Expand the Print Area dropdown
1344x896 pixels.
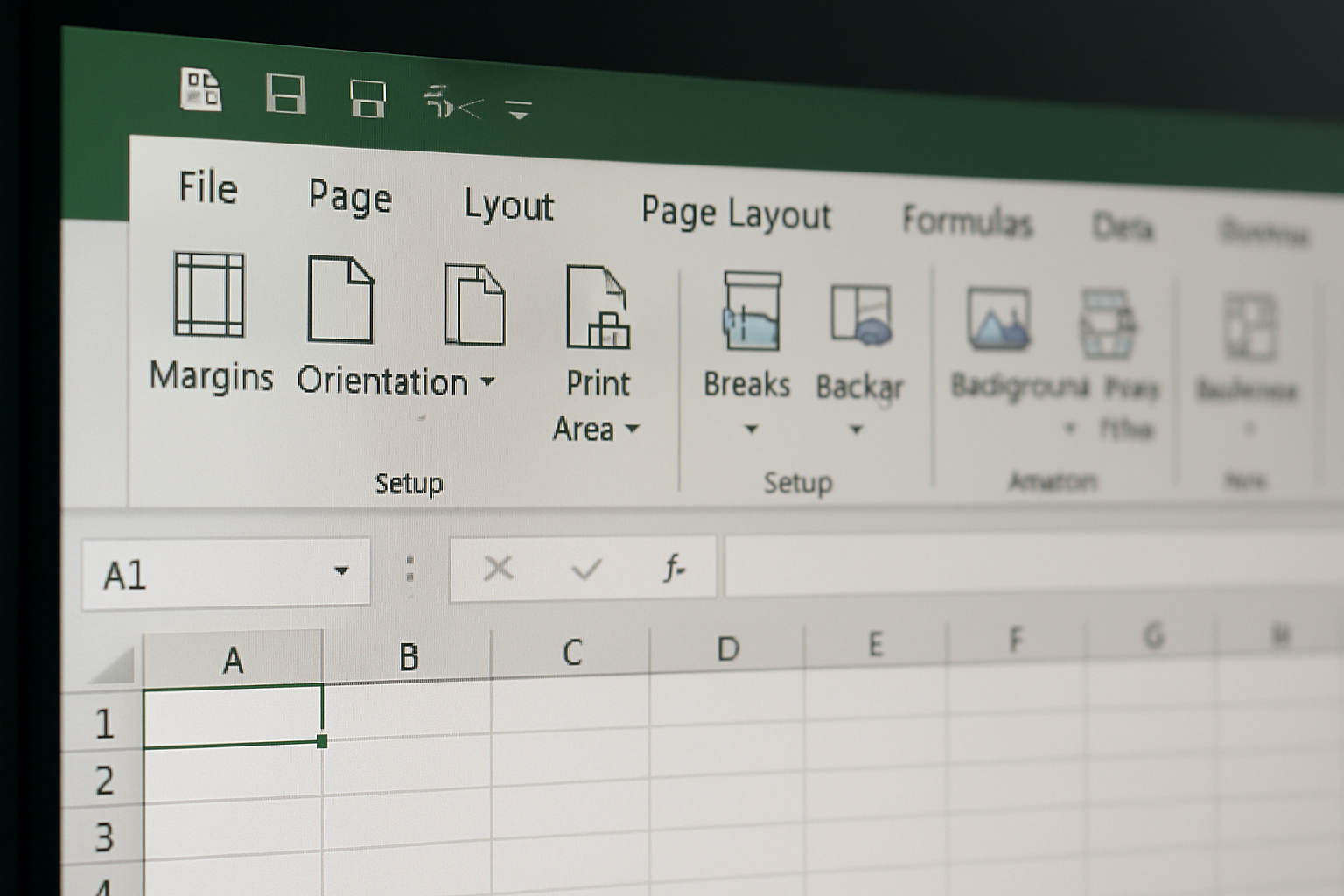pos(634,430)
